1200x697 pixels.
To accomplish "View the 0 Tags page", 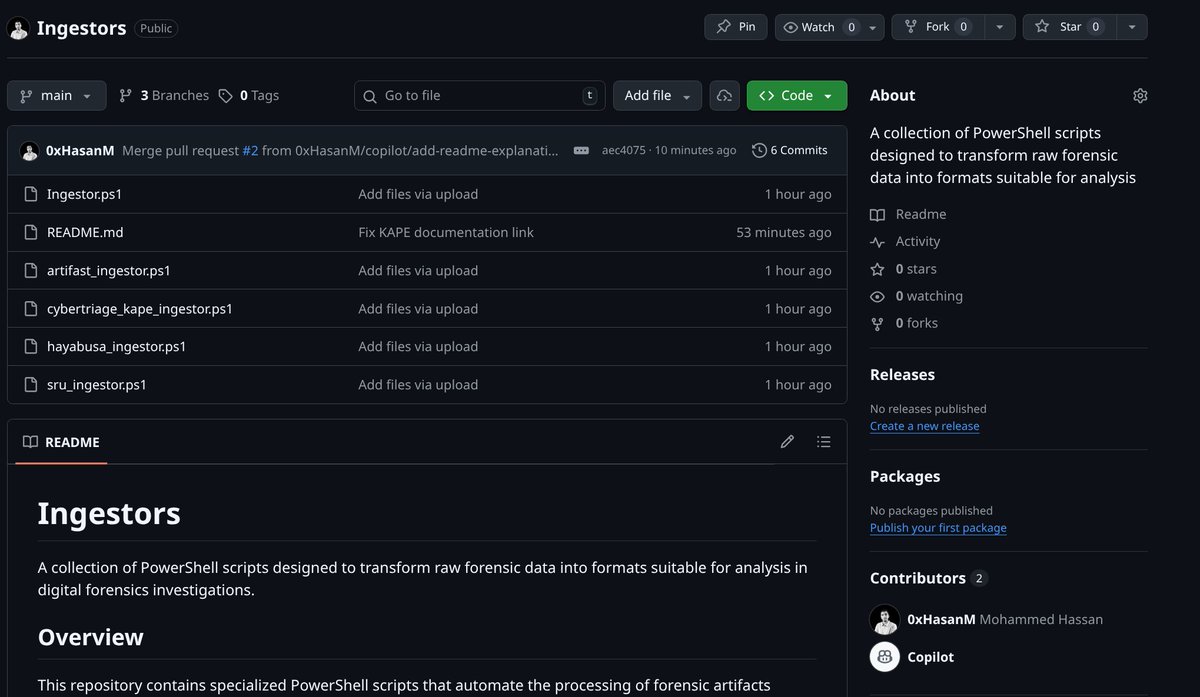I will 249,95.
